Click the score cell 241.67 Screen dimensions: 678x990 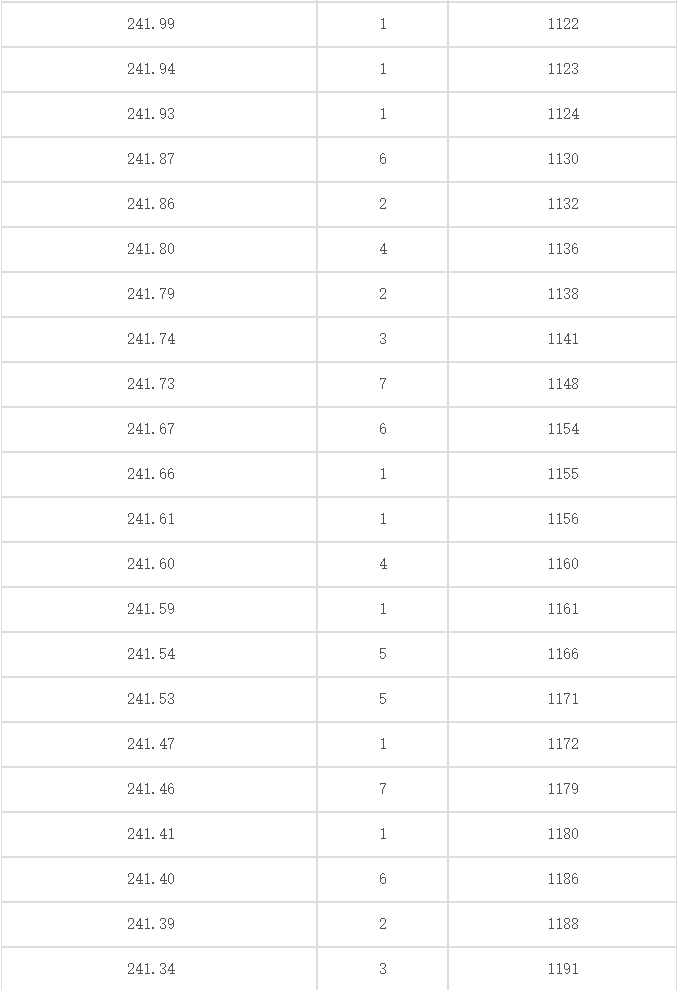pyautogui.click(x=151, y=429)
